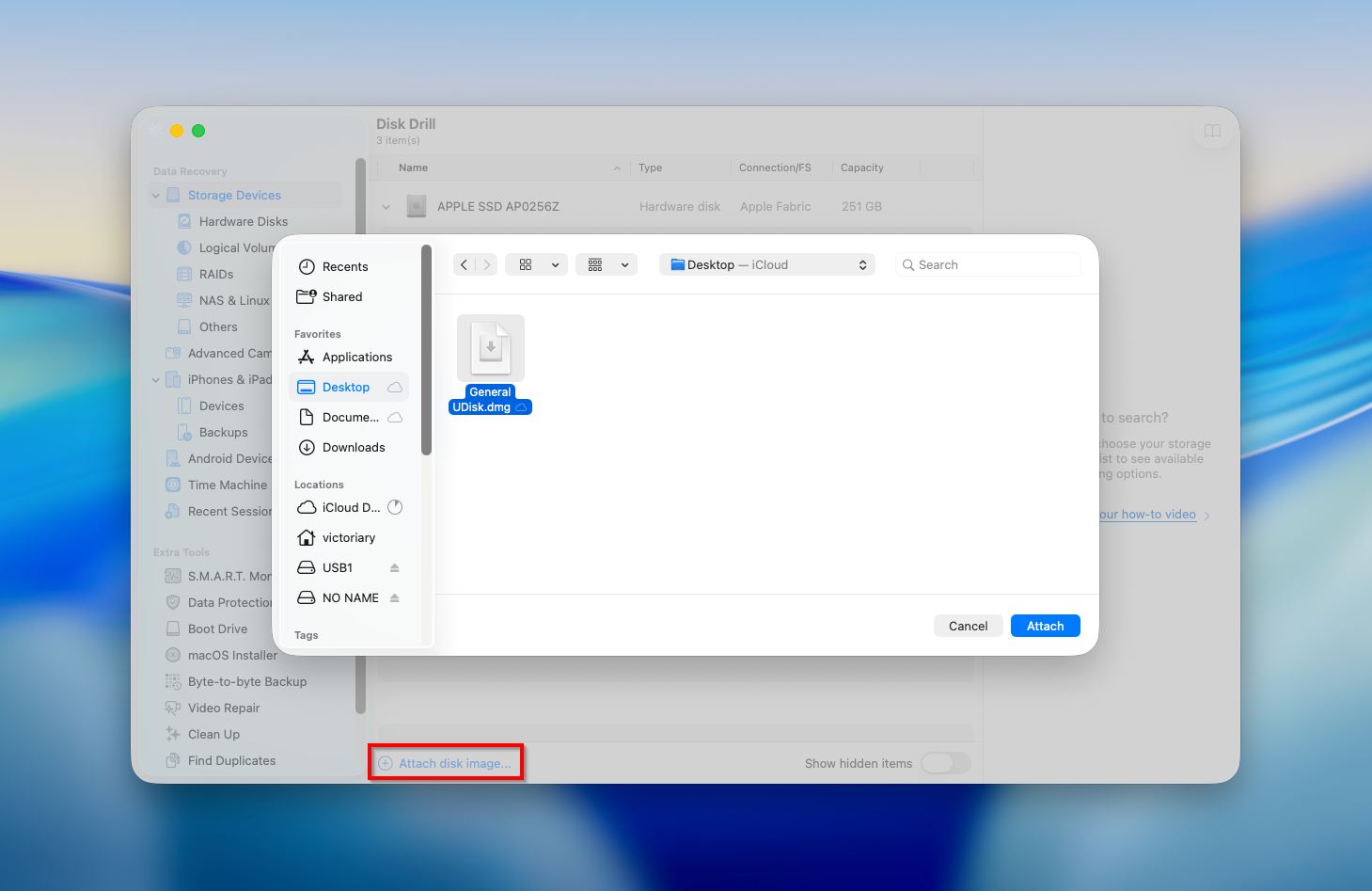Open Documents folder in dialog sidebar
Screen dimensions: 1372x891
[350, 417]
